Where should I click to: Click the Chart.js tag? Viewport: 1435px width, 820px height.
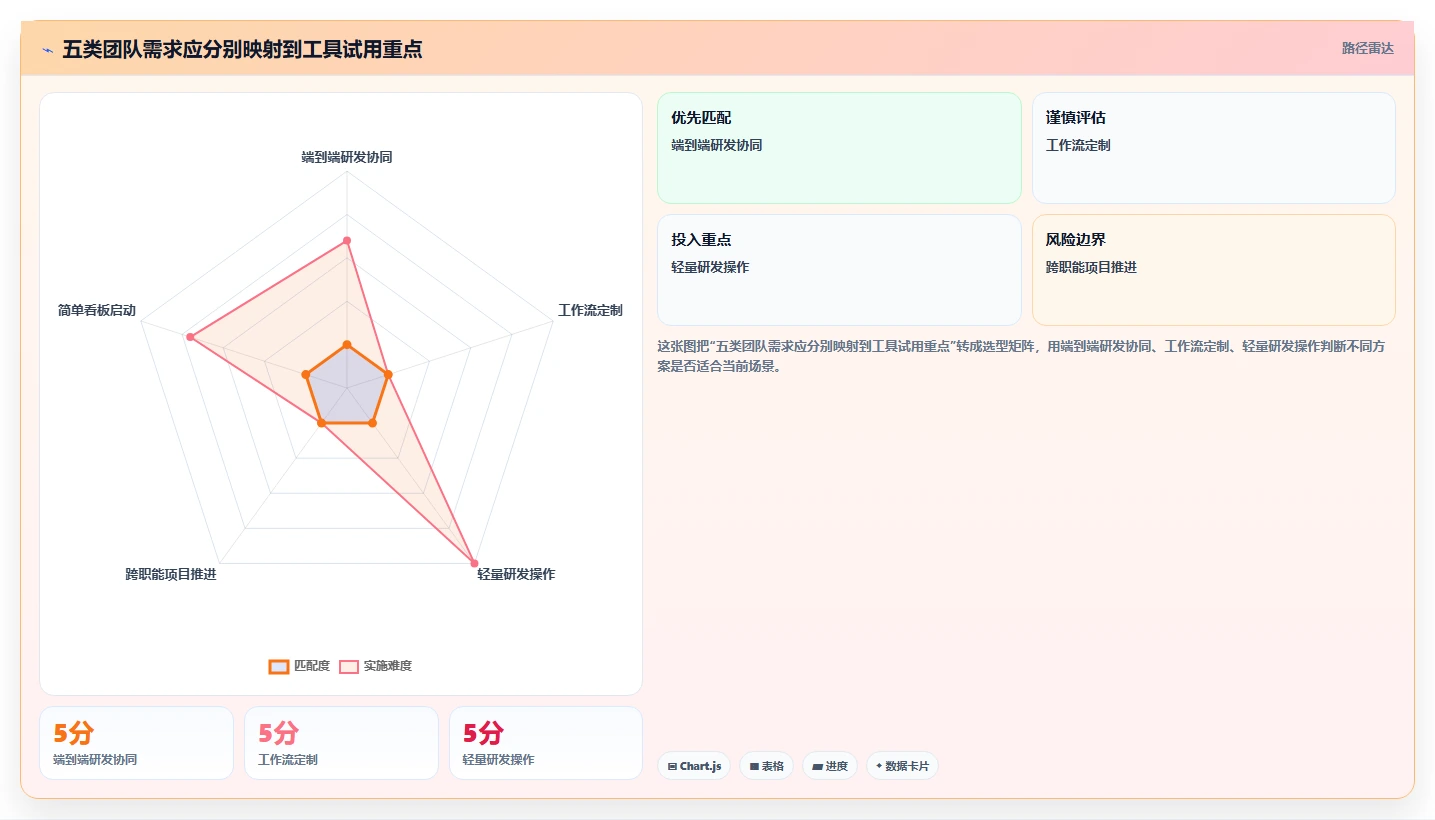[694, 766]
